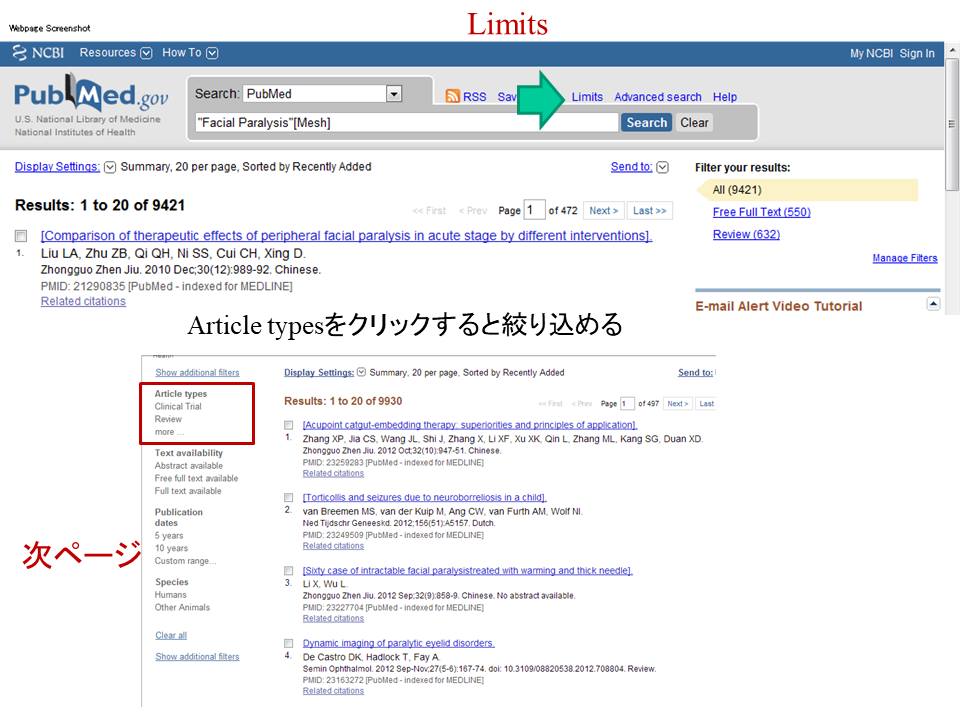Click lower Show additional filters link

(x=197, y=656)
